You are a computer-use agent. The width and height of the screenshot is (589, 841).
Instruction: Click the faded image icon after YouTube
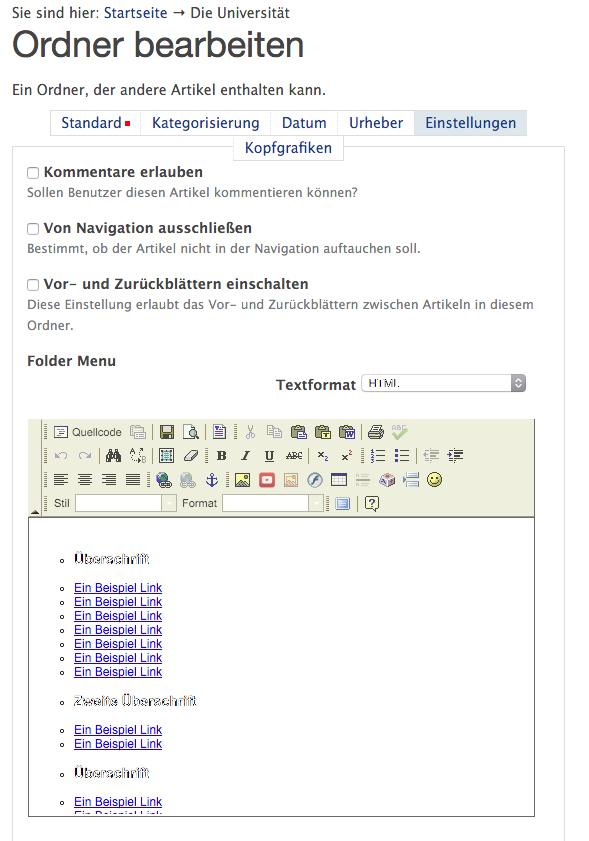291,479
